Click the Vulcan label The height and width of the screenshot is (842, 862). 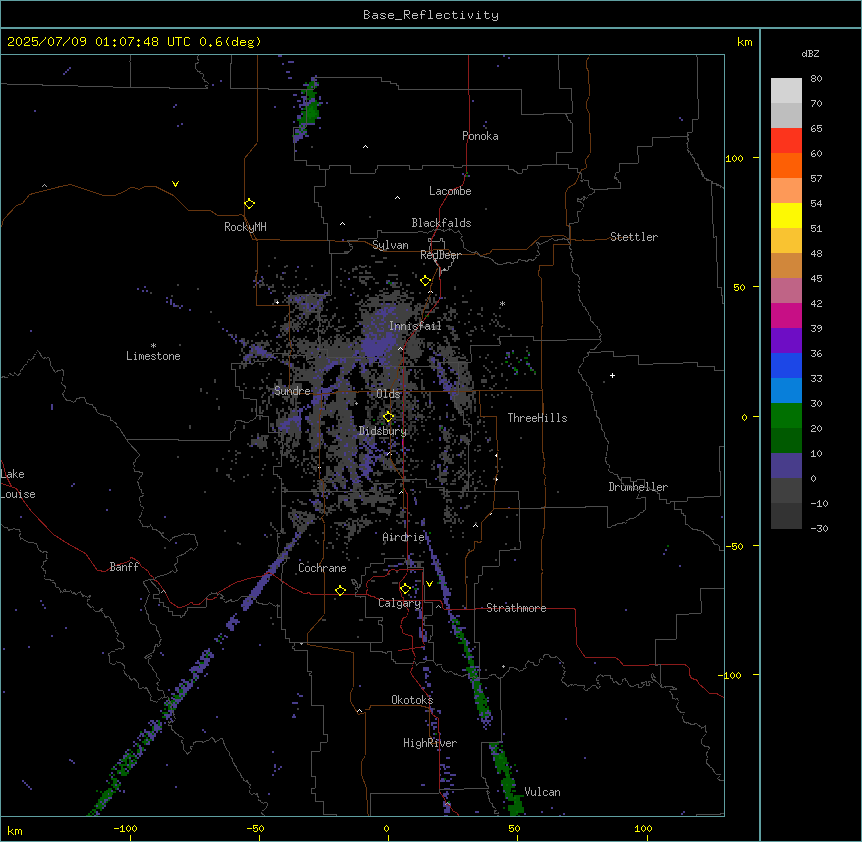543,792
